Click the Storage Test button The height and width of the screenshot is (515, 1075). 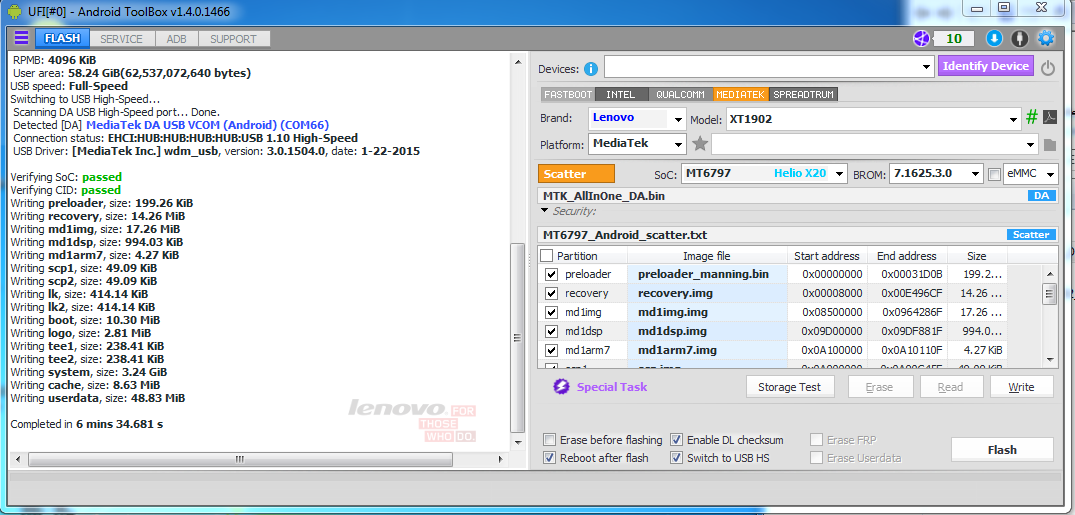click(x=789, y=387)
